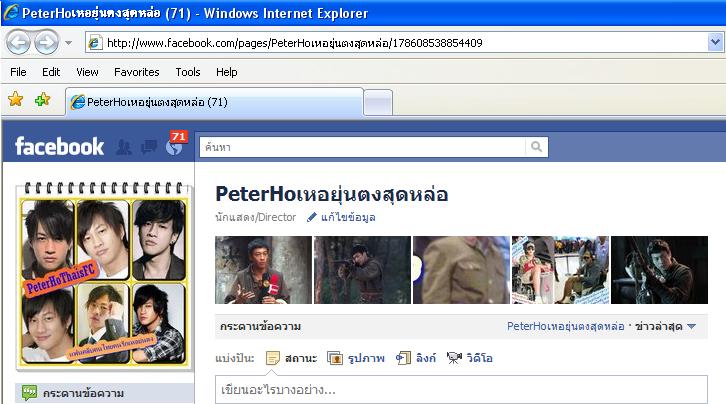Click the facebook logo
726x404 pixels.
click(x=59, y=146)
